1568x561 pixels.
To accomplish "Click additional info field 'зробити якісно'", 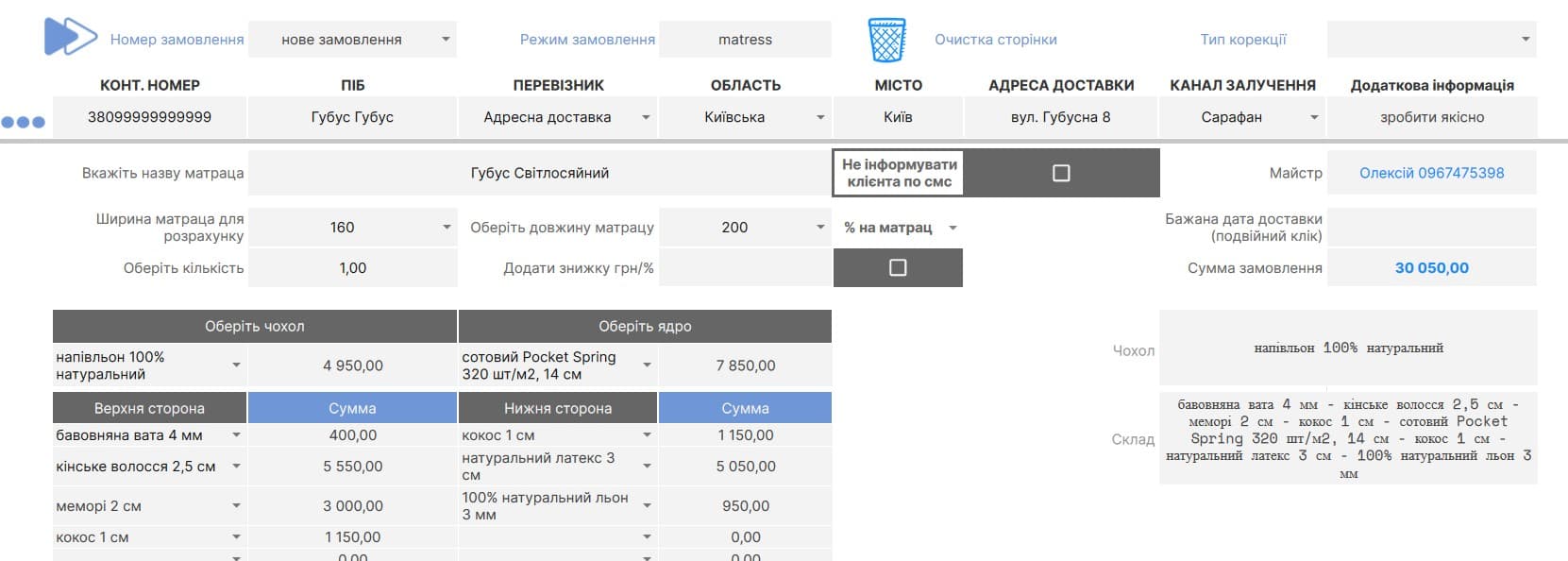I will click(x=1432, y=117).
